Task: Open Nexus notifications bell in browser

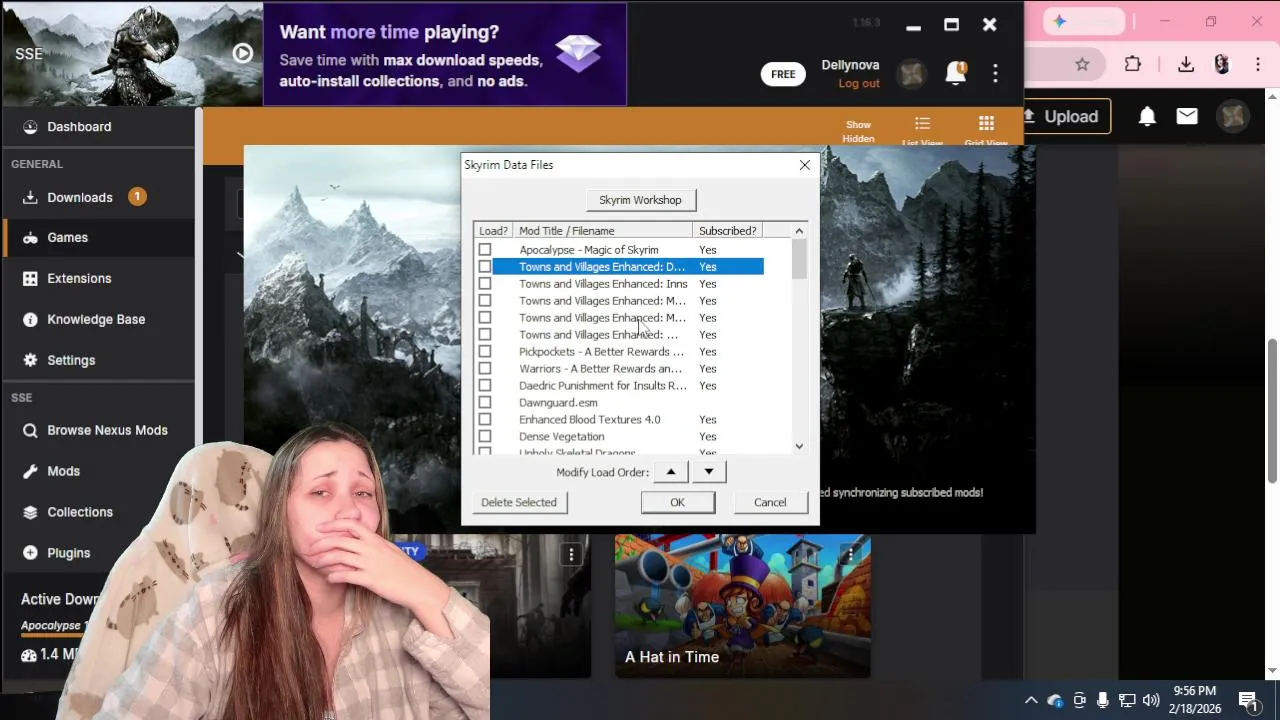Action: (1147, 117)
